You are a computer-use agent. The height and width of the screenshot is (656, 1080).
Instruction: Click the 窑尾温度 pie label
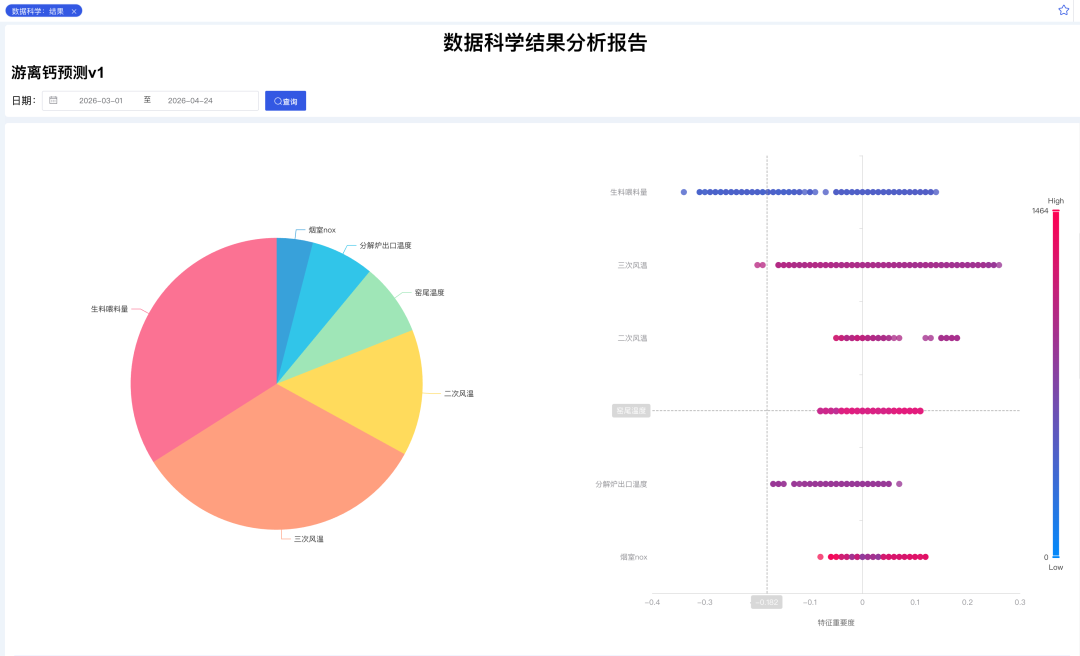(429, 293)
